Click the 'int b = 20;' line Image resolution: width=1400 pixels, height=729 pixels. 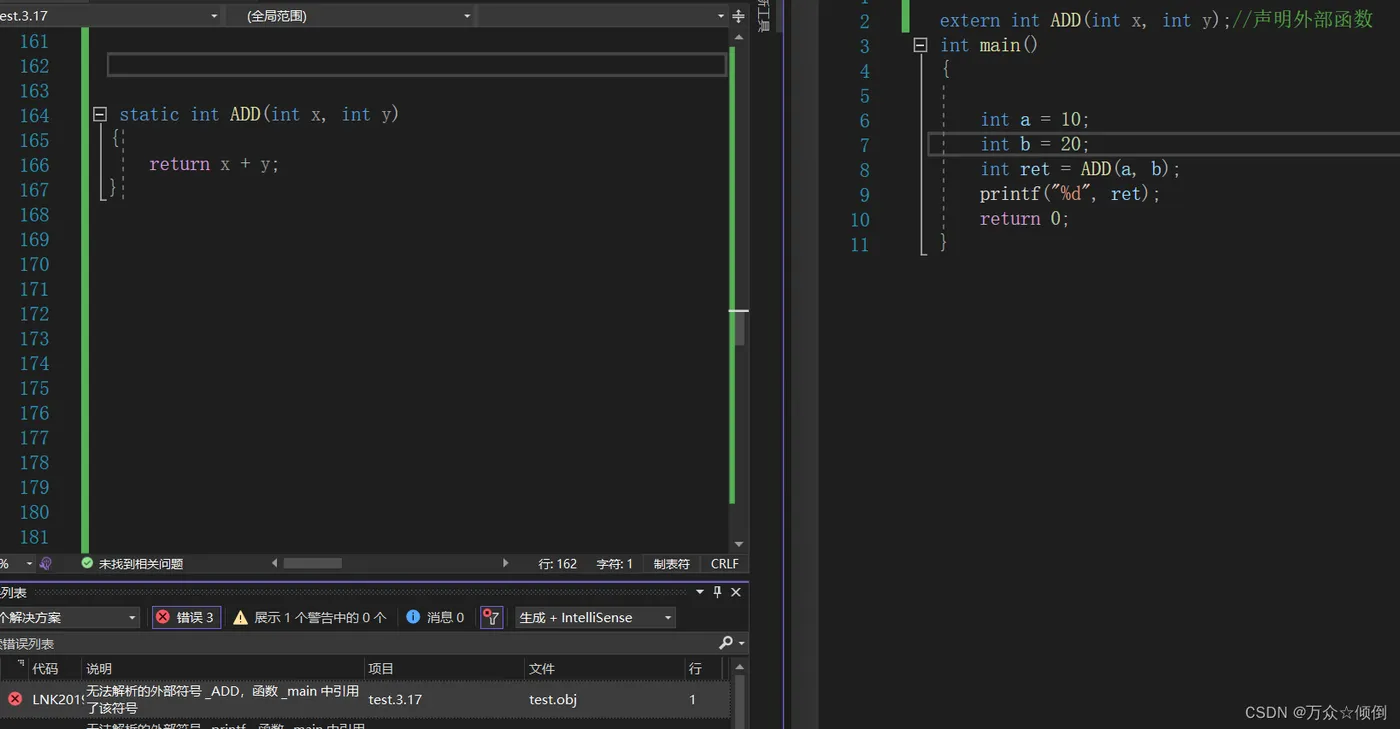point(1034,144)
